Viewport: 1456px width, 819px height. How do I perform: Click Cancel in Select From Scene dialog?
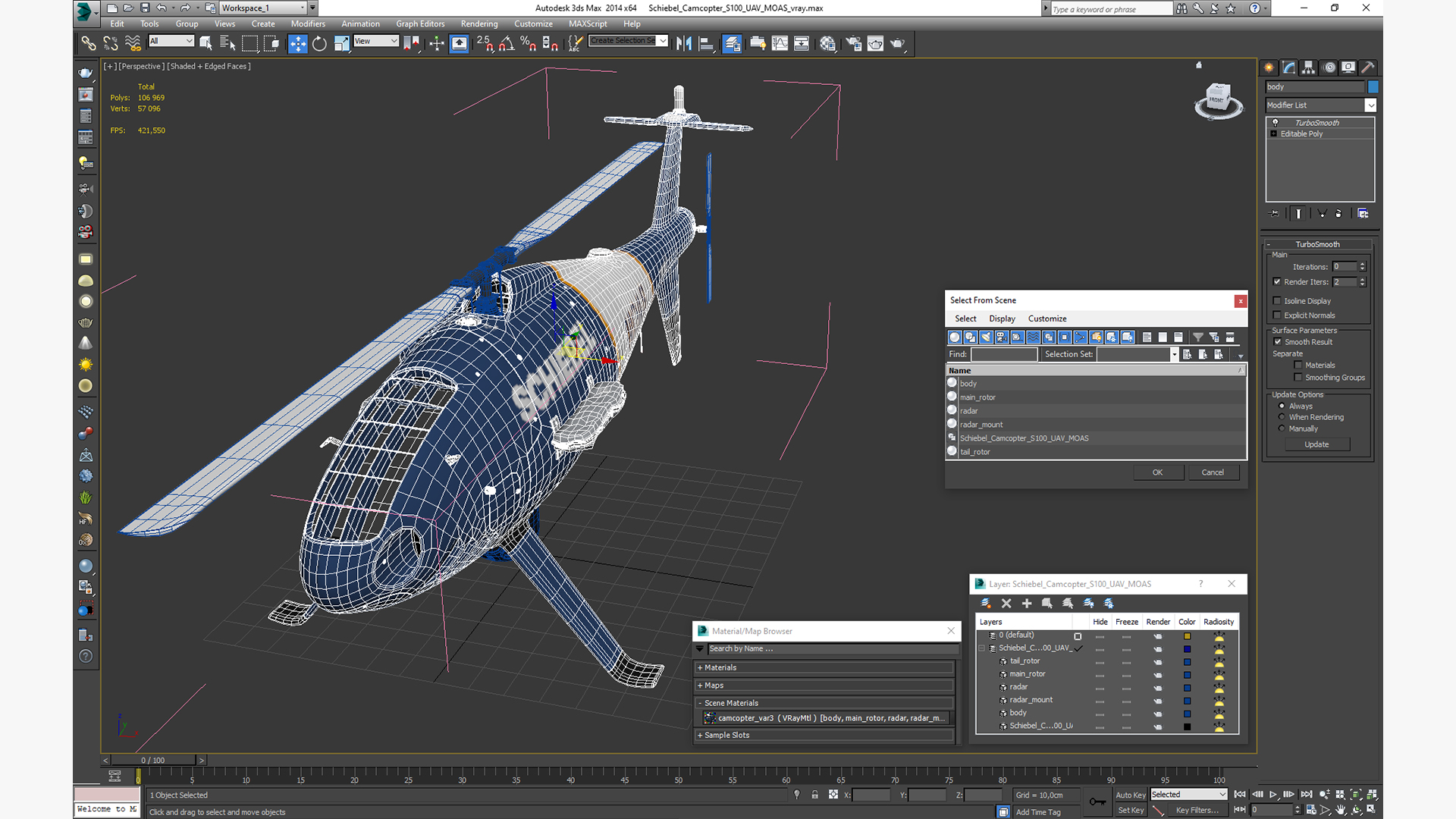(x=1213, y=472)
